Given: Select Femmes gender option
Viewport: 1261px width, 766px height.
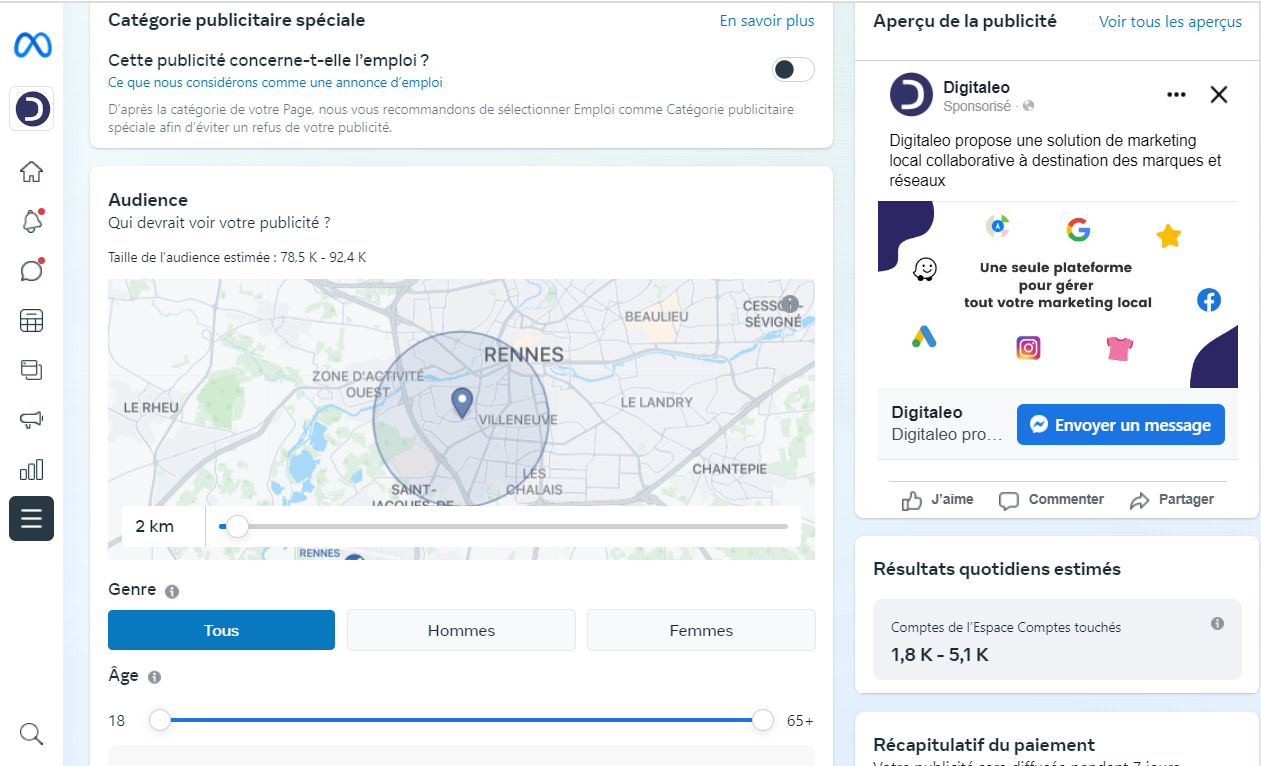Looking at the screenshot, I should coord(701,630).
